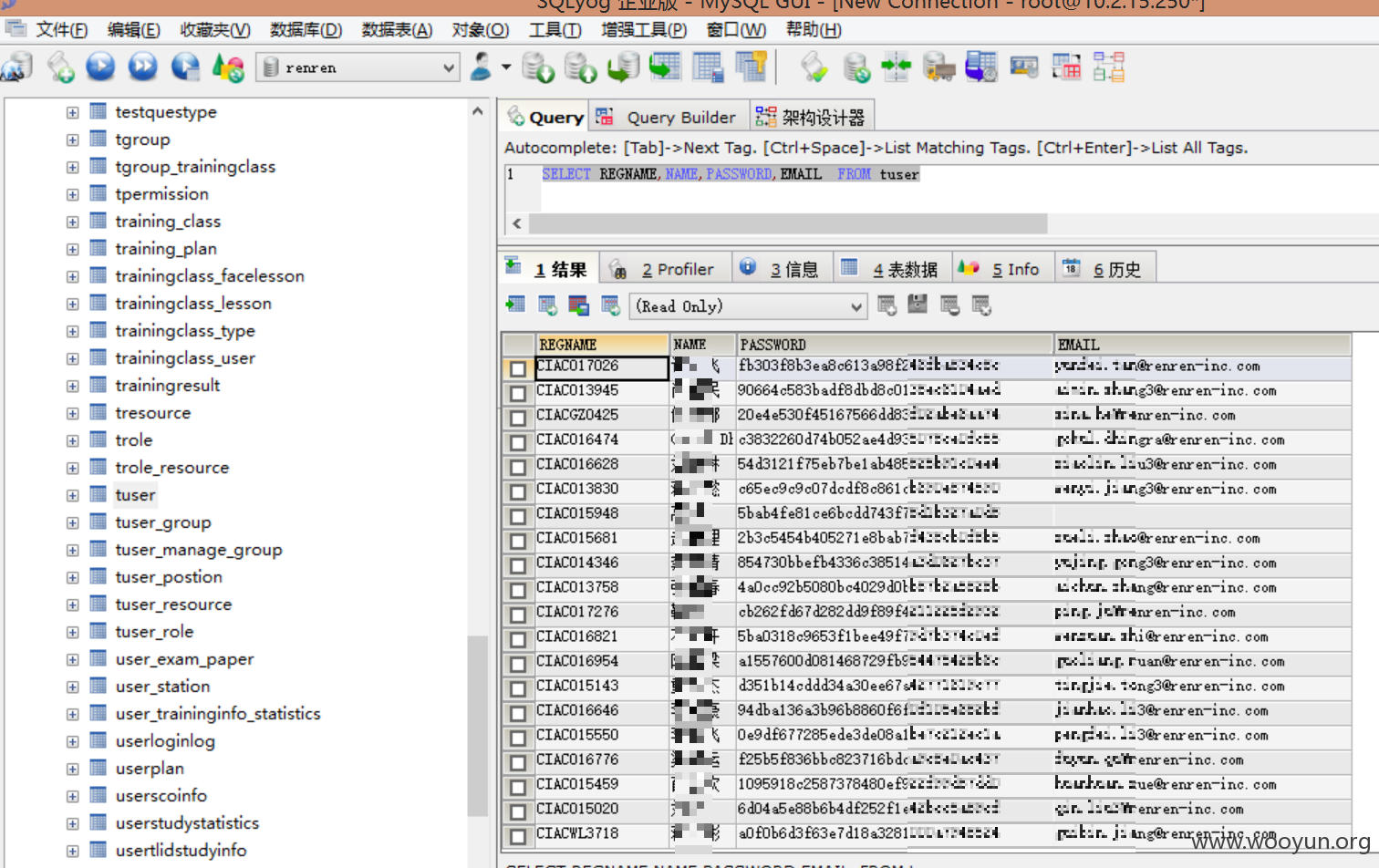Click insert new row icon in results toolbar
The width and height of the screenshot is (1379, 868).
pyautogui.click(x=886, y=305)
